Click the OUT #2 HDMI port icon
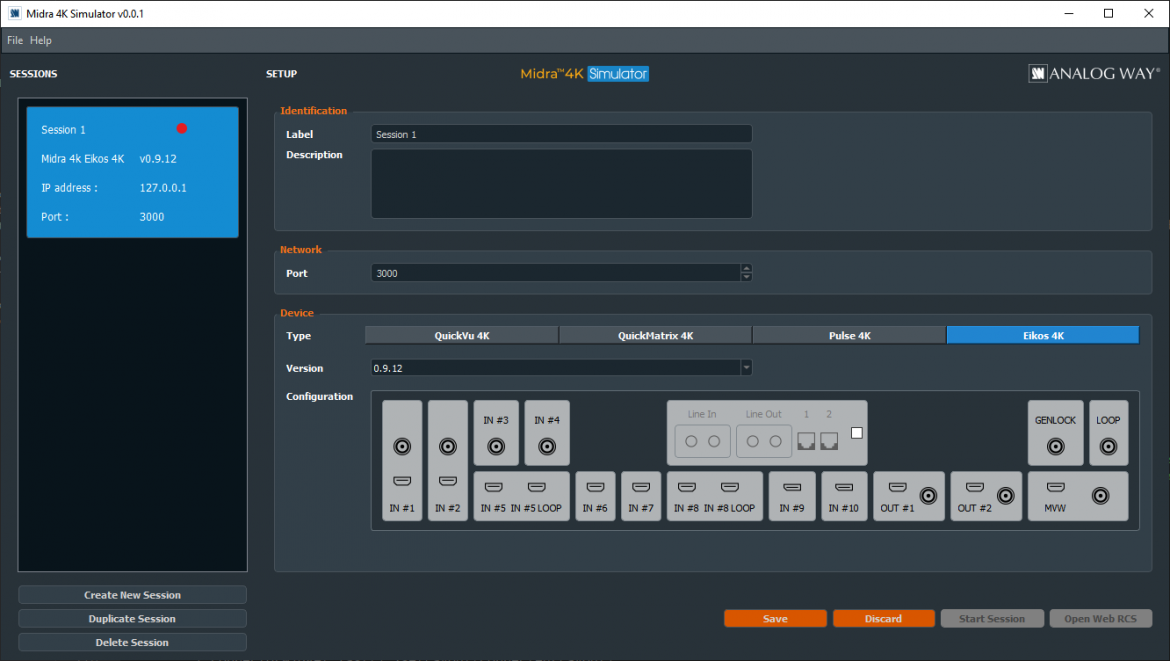 [975, 487]
